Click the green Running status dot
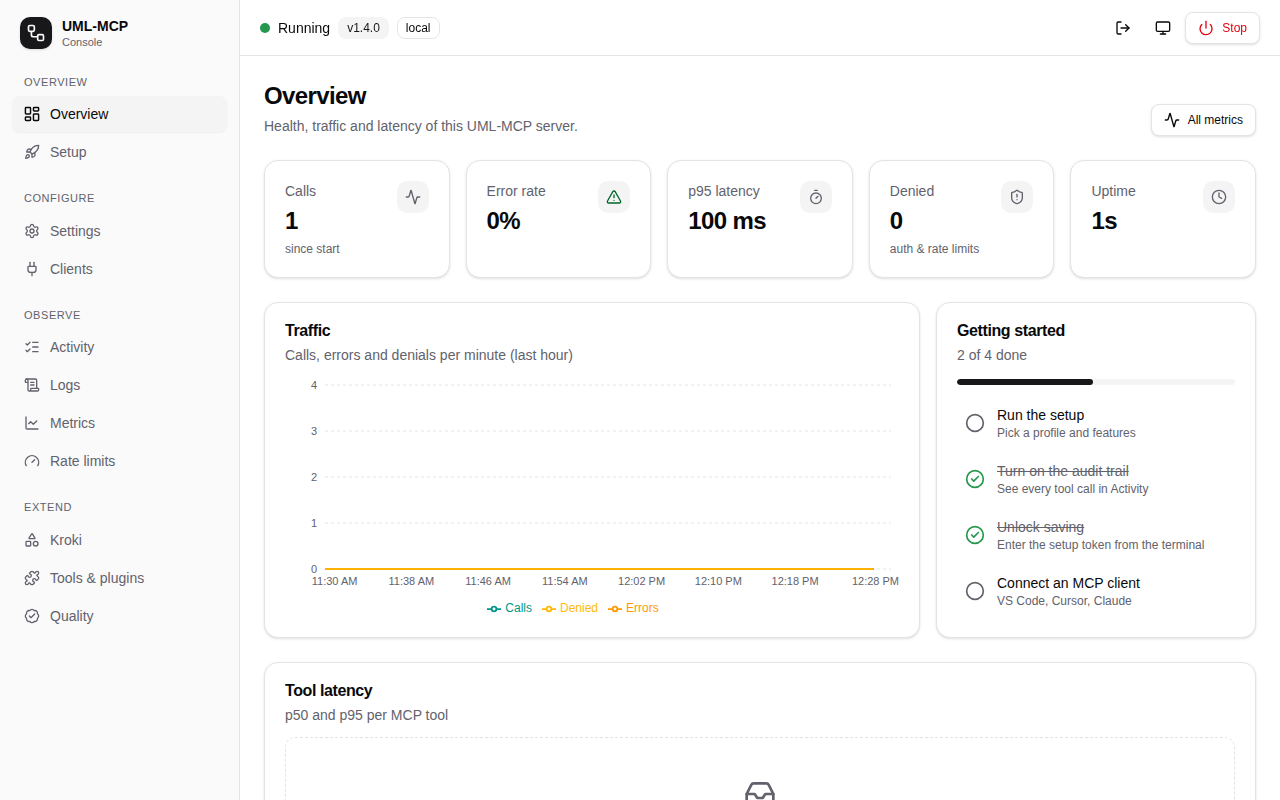The width and height of the screenshot is (1280, 800). 265,28
